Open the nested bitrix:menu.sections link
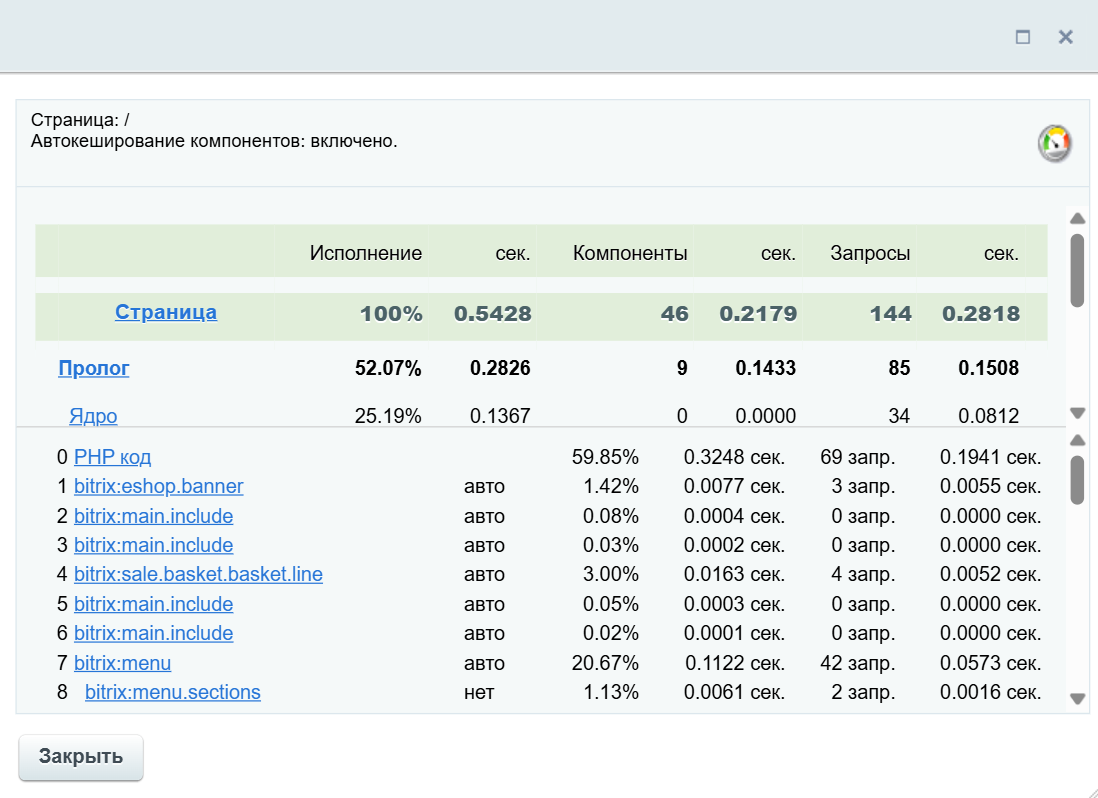 [x=172, y=692]
